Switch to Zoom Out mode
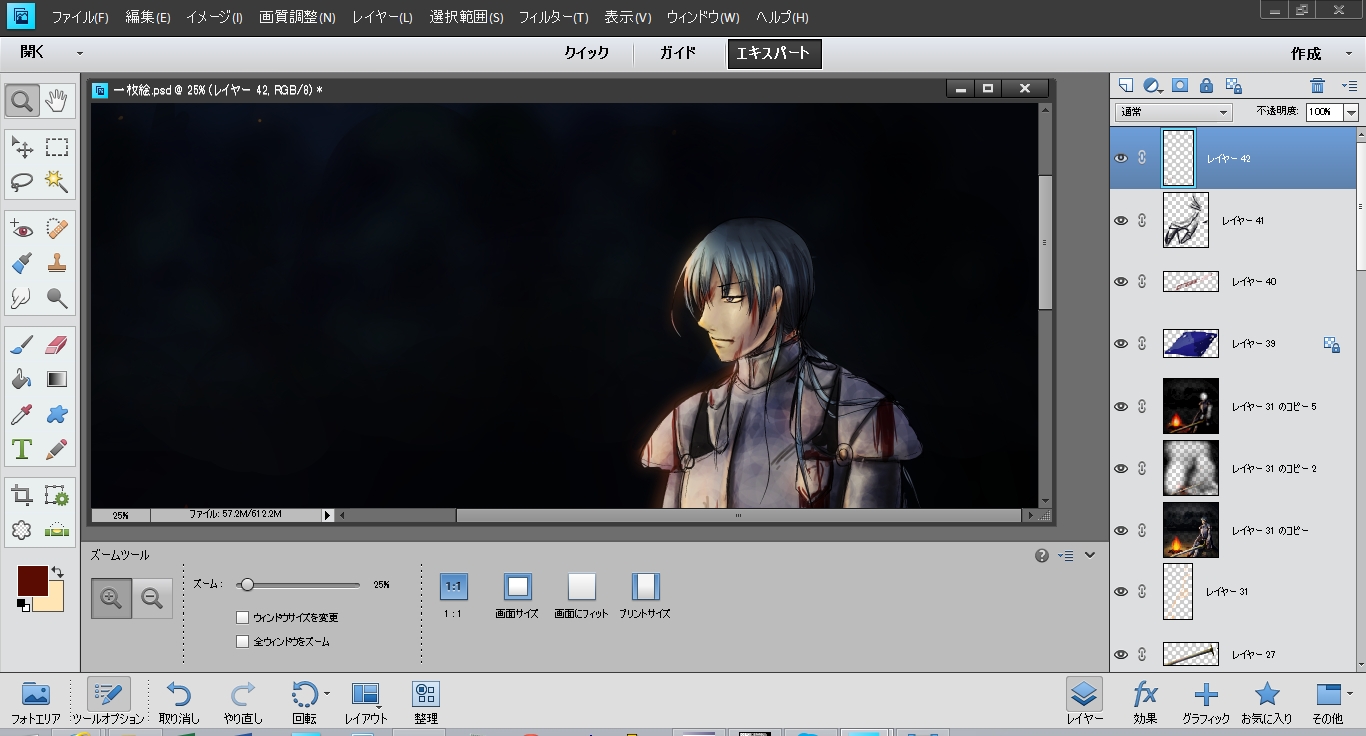 (152, 599)
